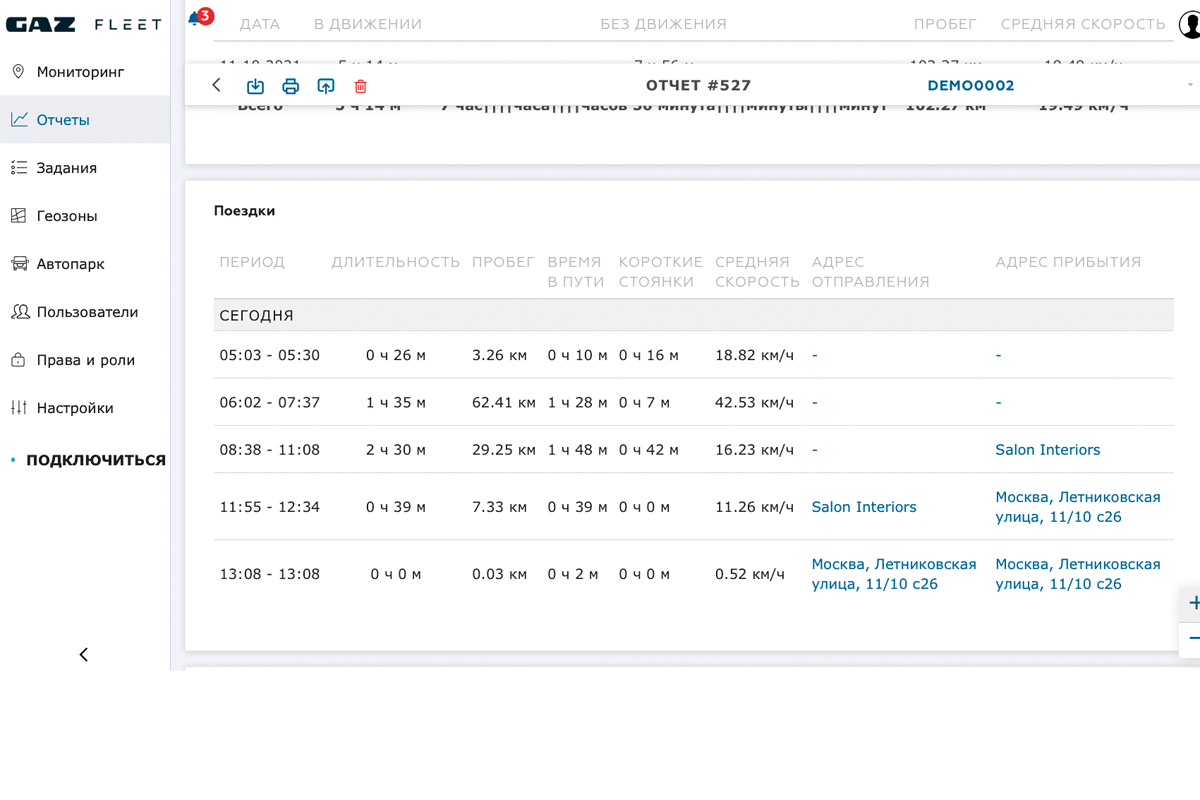This screenshot has height=800, width=1200.
Task: Open departure address Летниковская for 13:08 trip
Action: click(x=894, y=574)
